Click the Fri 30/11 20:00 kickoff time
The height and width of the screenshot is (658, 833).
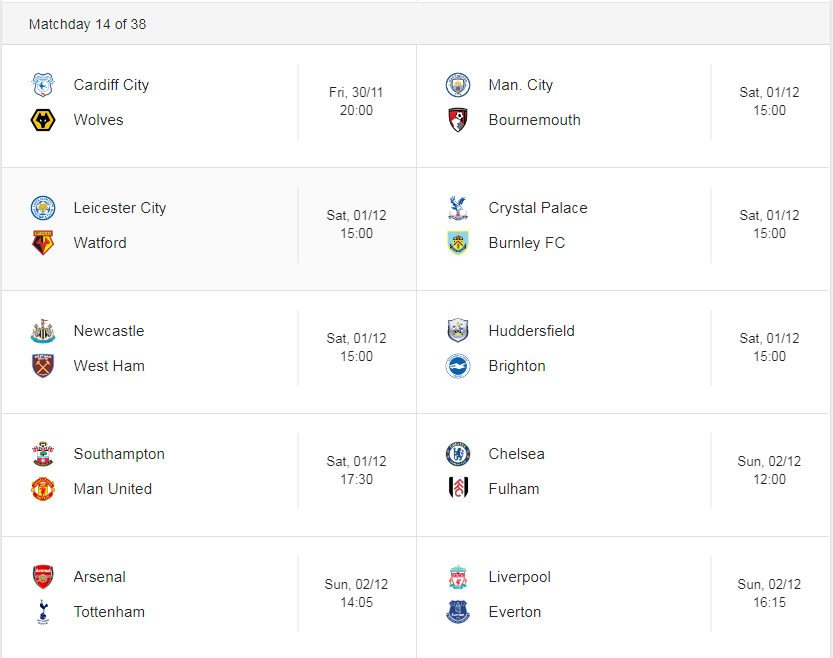(356, 101)
